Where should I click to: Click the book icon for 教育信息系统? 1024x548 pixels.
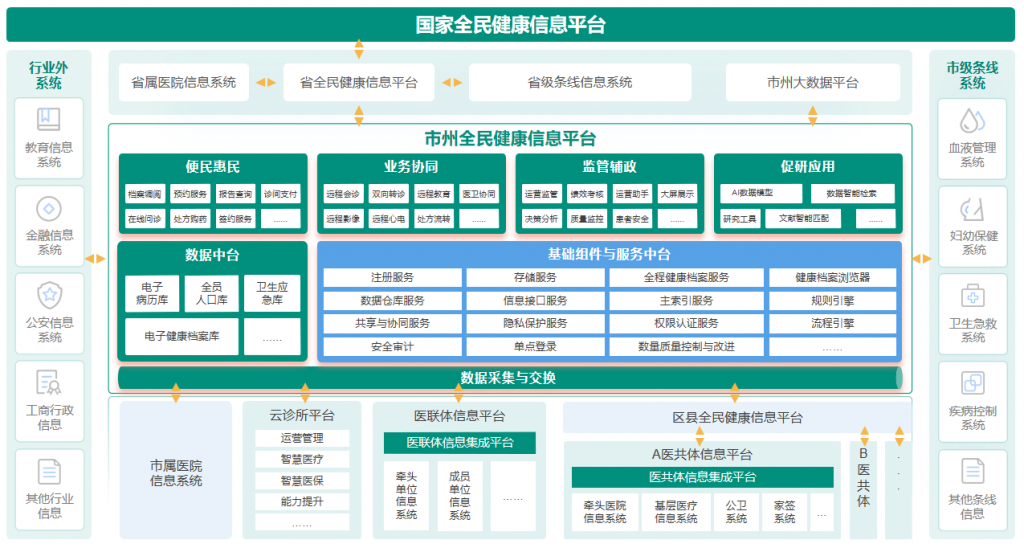pyautogui.click(x=49, y=120)
